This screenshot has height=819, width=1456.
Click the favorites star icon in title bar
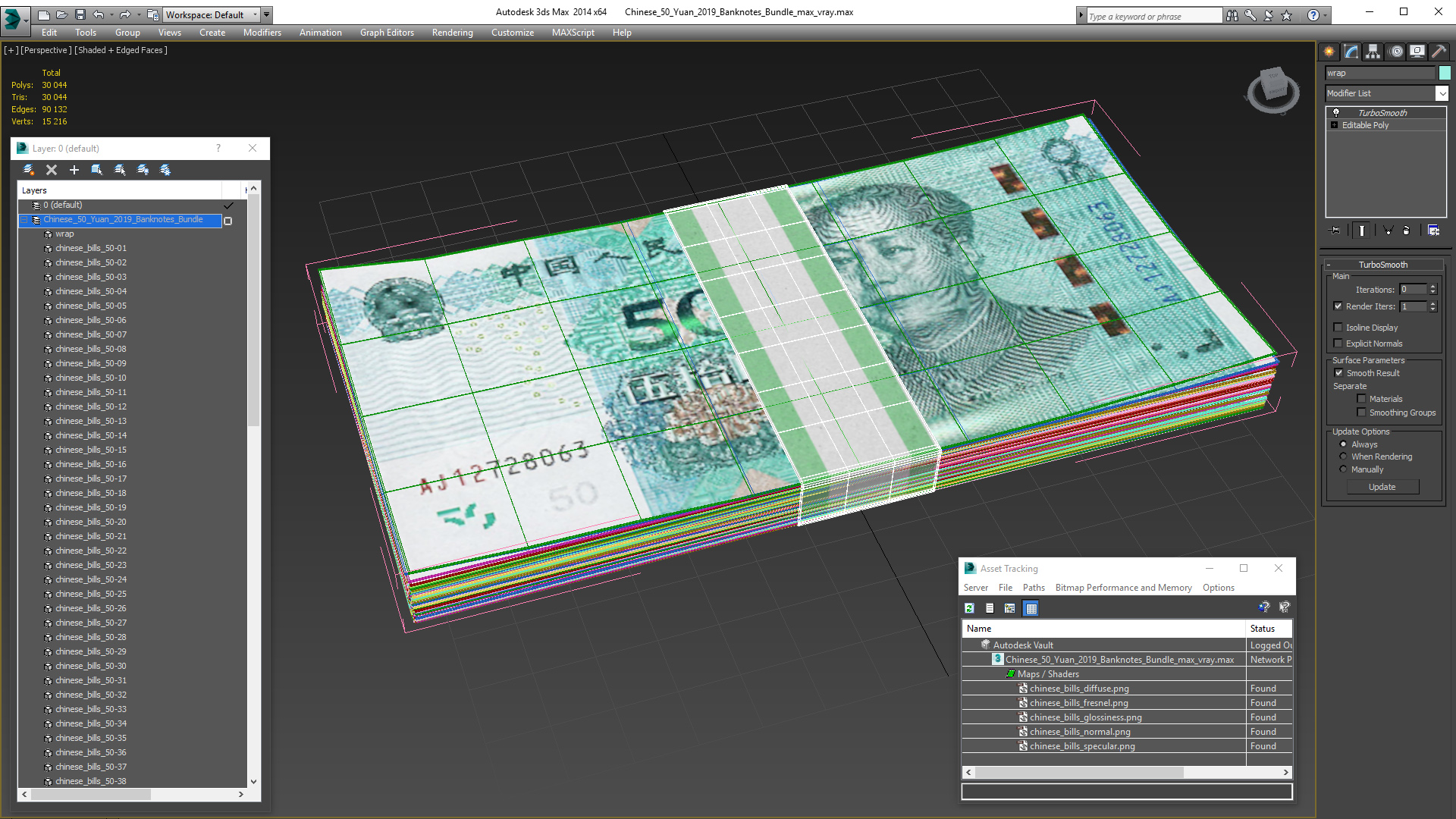click(1287, 15)
